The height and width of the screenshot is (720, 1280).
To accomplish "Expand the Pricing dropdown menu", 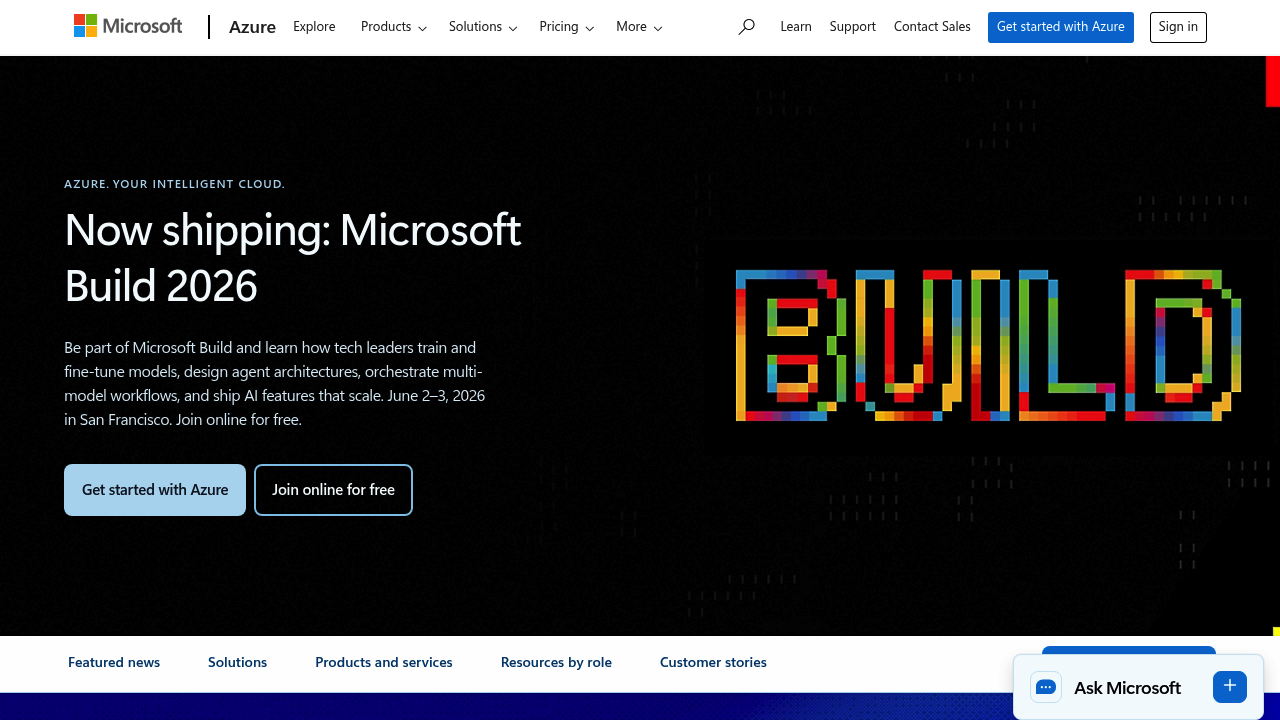I will 567,27.
